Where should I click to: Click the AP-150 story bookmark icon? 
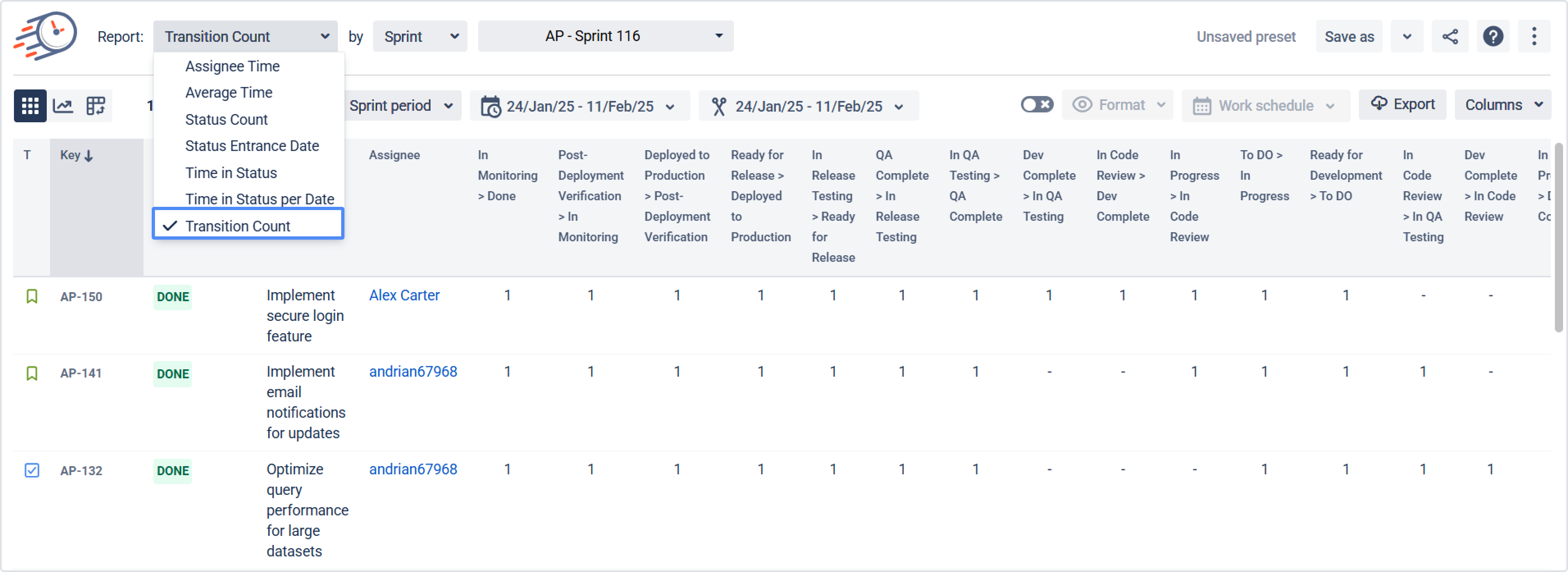[32, 297]
